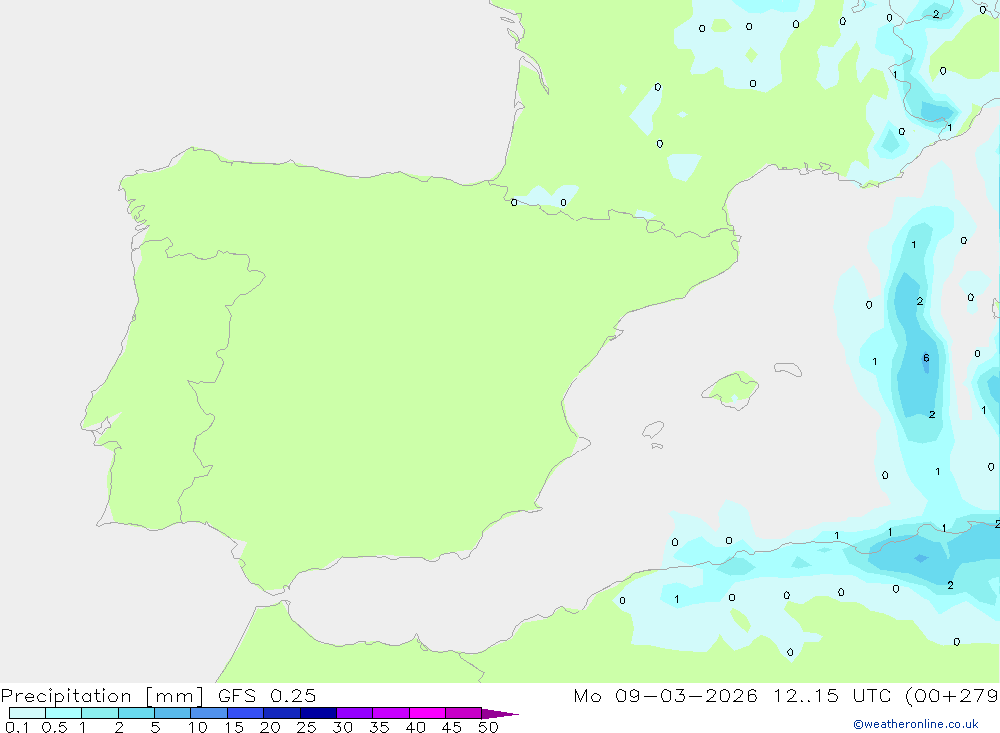Click the 'Mo 09-03-2026' date text
1000x733 pixels.
click(x=666, y=695)
